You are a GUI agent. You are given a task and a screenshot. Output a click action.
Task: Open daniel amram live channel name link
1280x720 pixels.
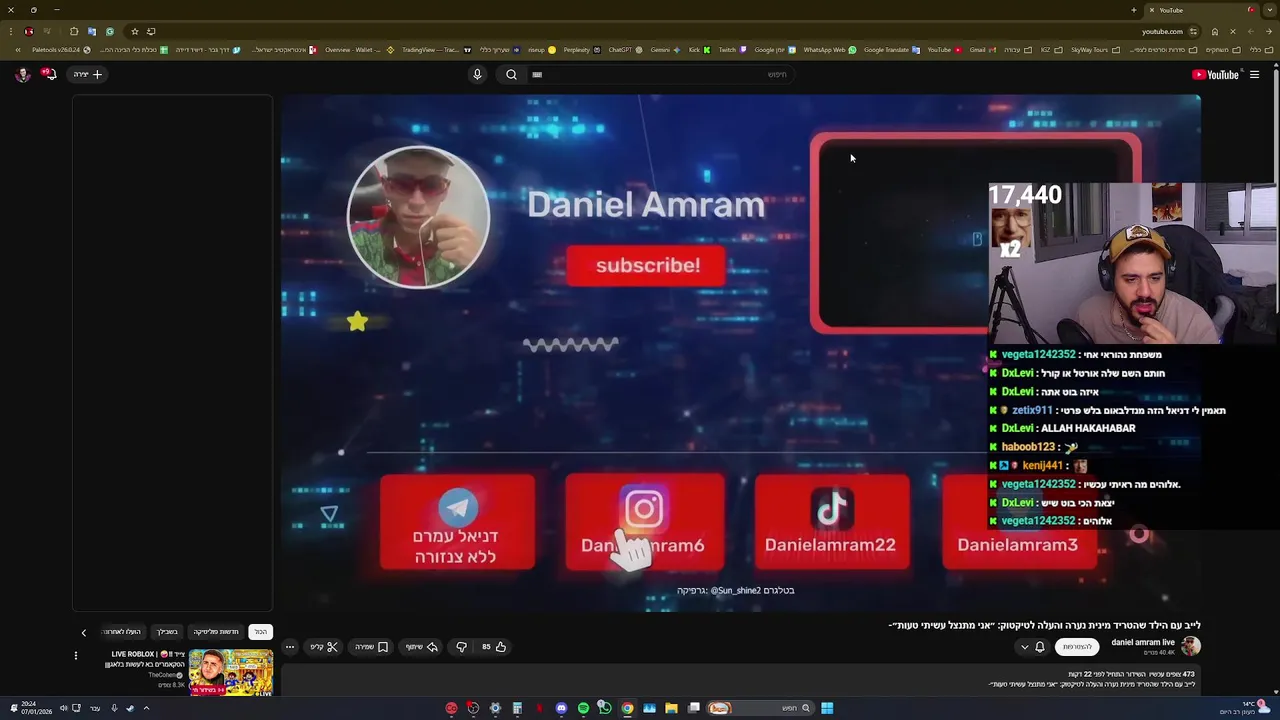1143,642
